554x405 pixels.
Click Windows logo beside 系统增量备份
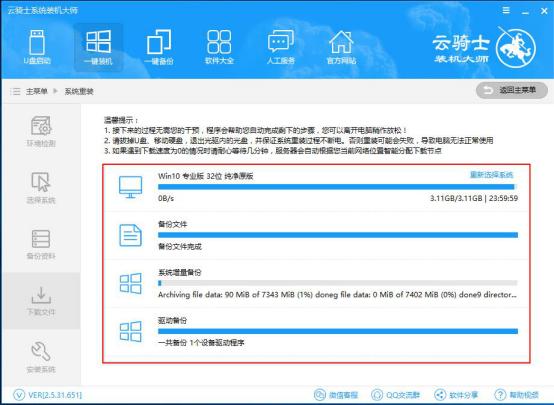click(130, 283)
